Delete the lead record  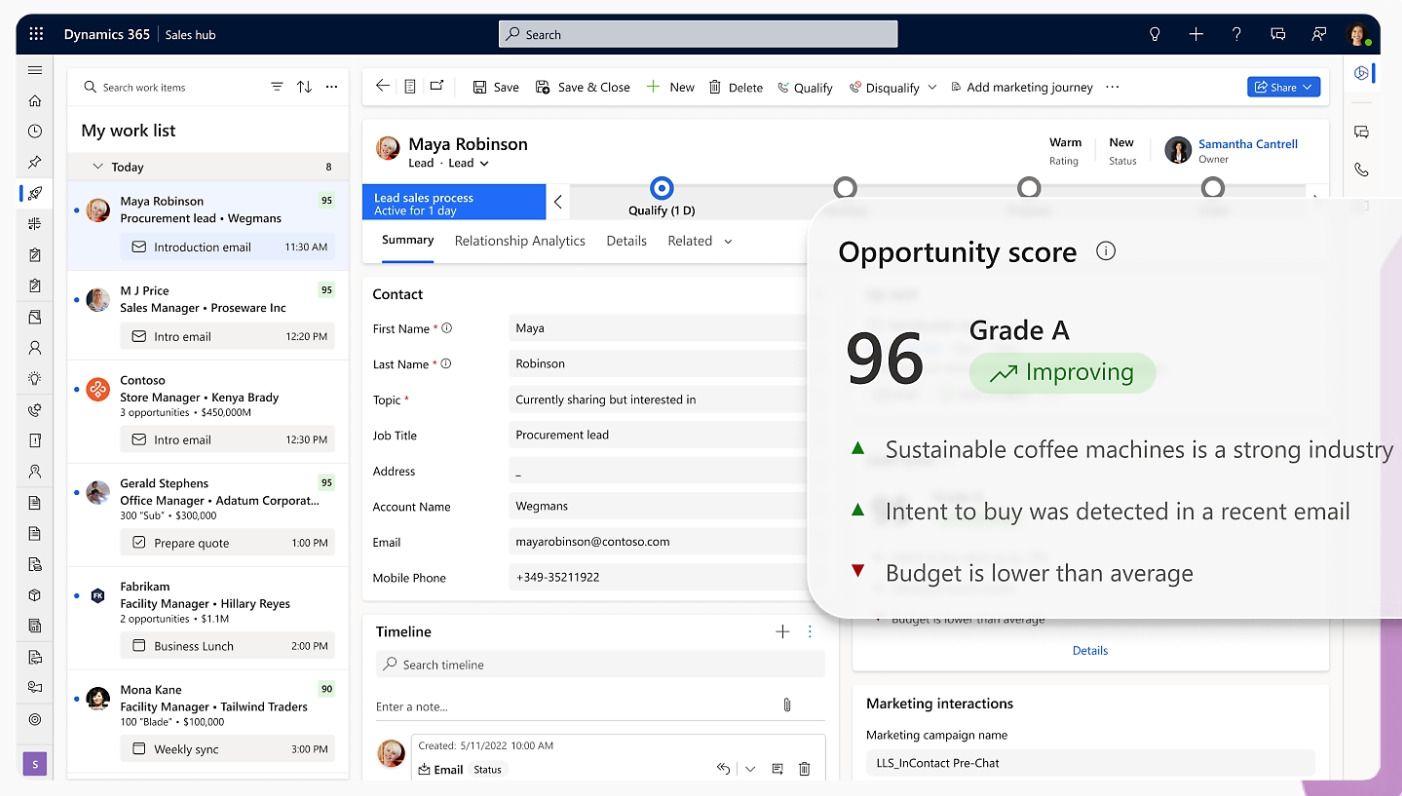[736, 87]
